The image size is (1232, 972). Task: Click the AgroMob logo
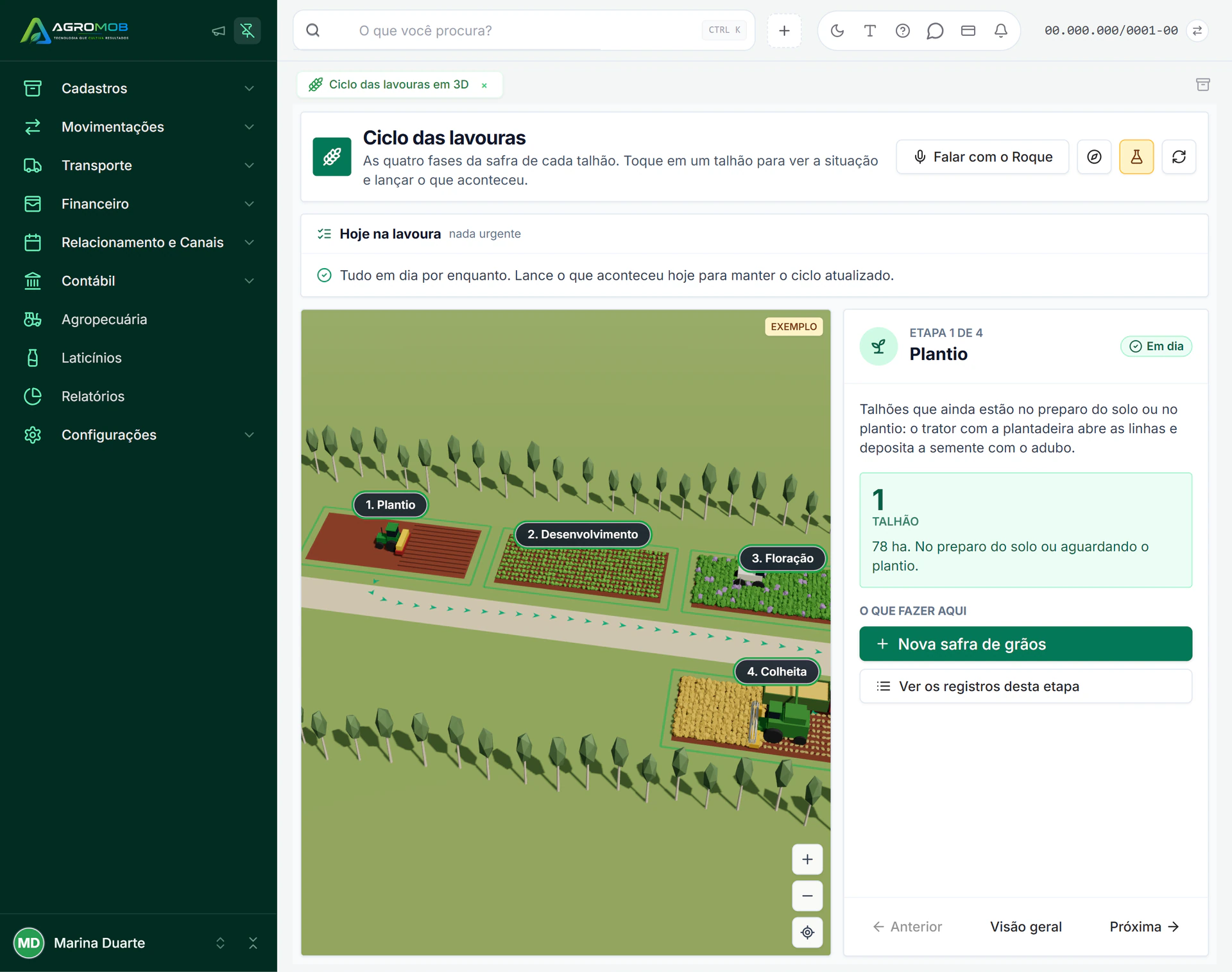click(74, 30)
